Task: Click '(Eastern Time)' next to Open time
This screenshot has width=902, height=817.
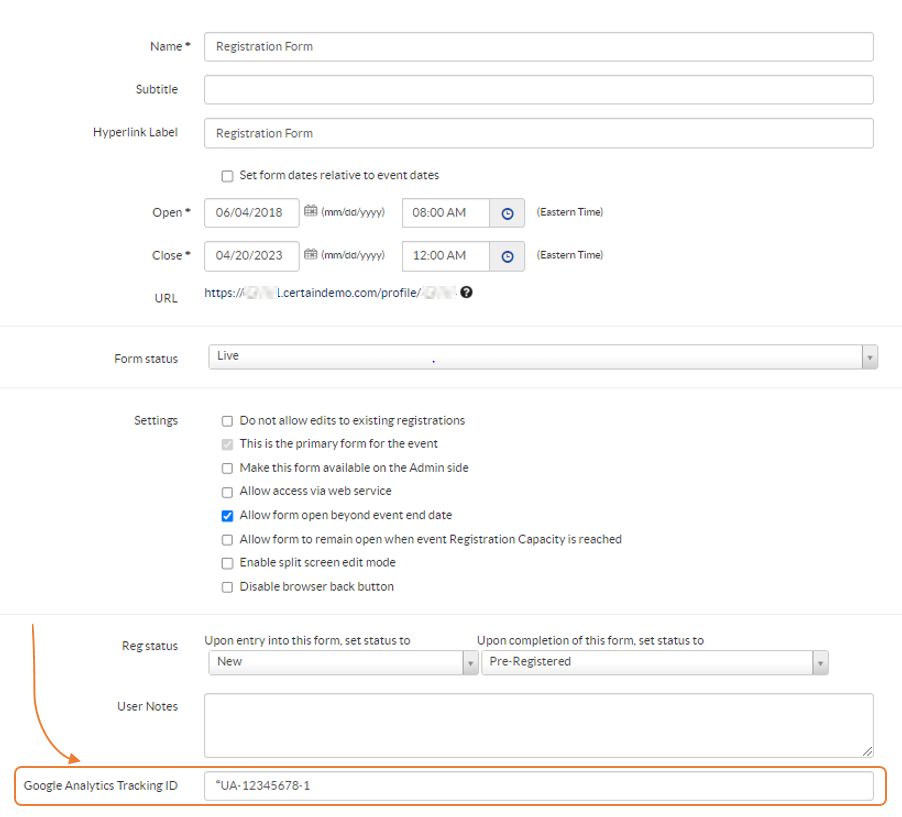Action: pos(570,212)
